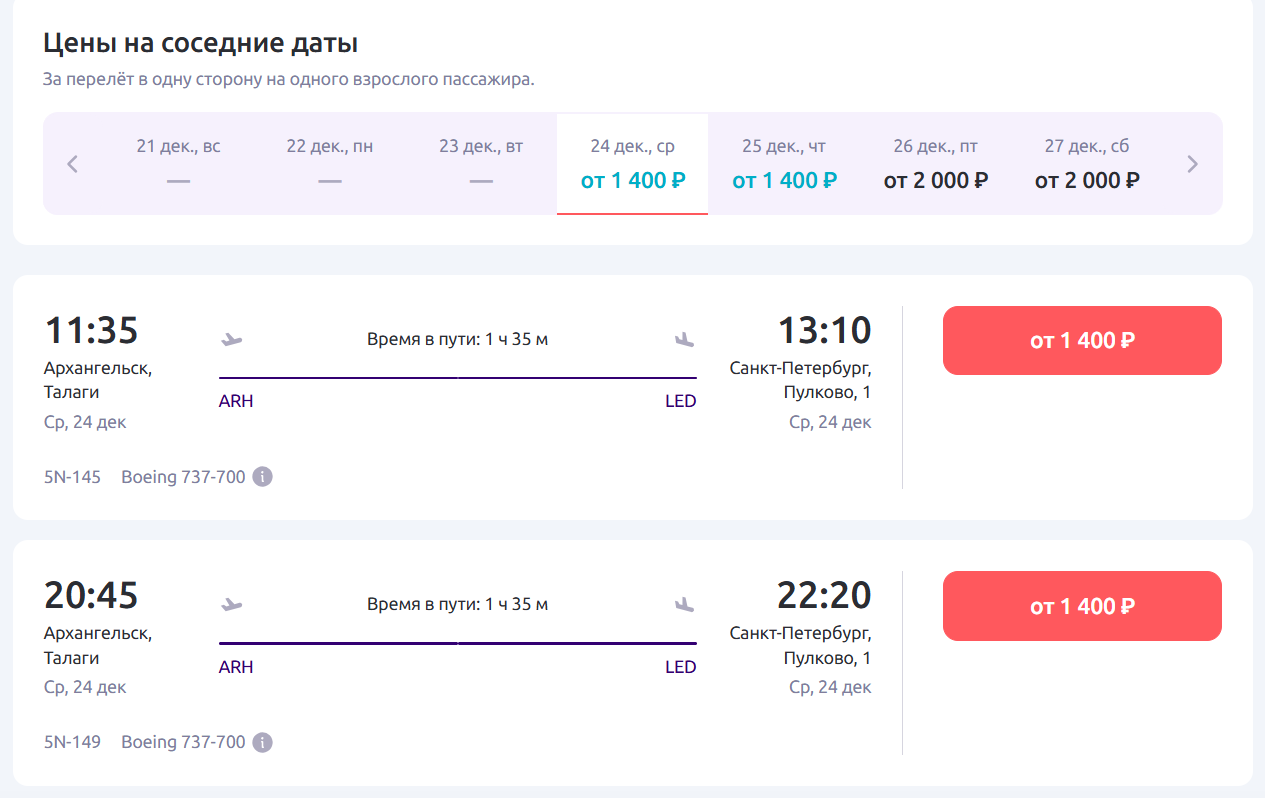Select 21 дек., вс date tab
1265x798 pixels.
pyautogui.click(x=178, y=164)
